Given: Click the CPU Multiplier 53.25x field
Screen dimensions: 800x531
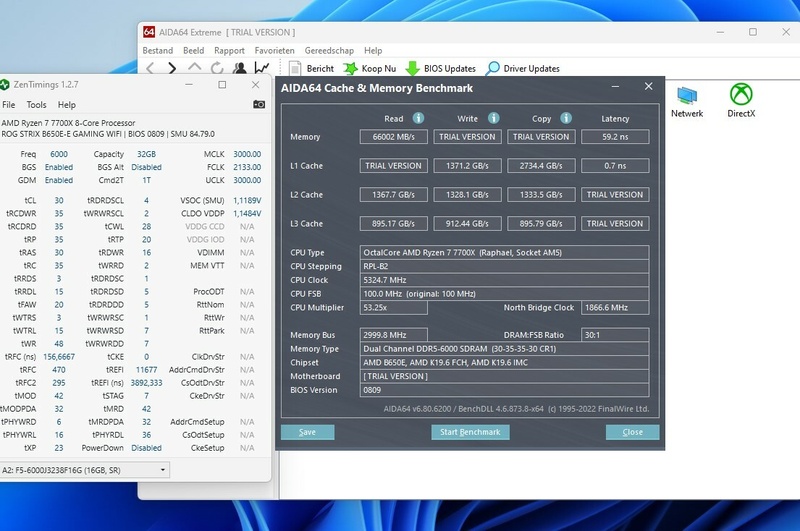Looking at the screenshot, I should coord(393,308).
